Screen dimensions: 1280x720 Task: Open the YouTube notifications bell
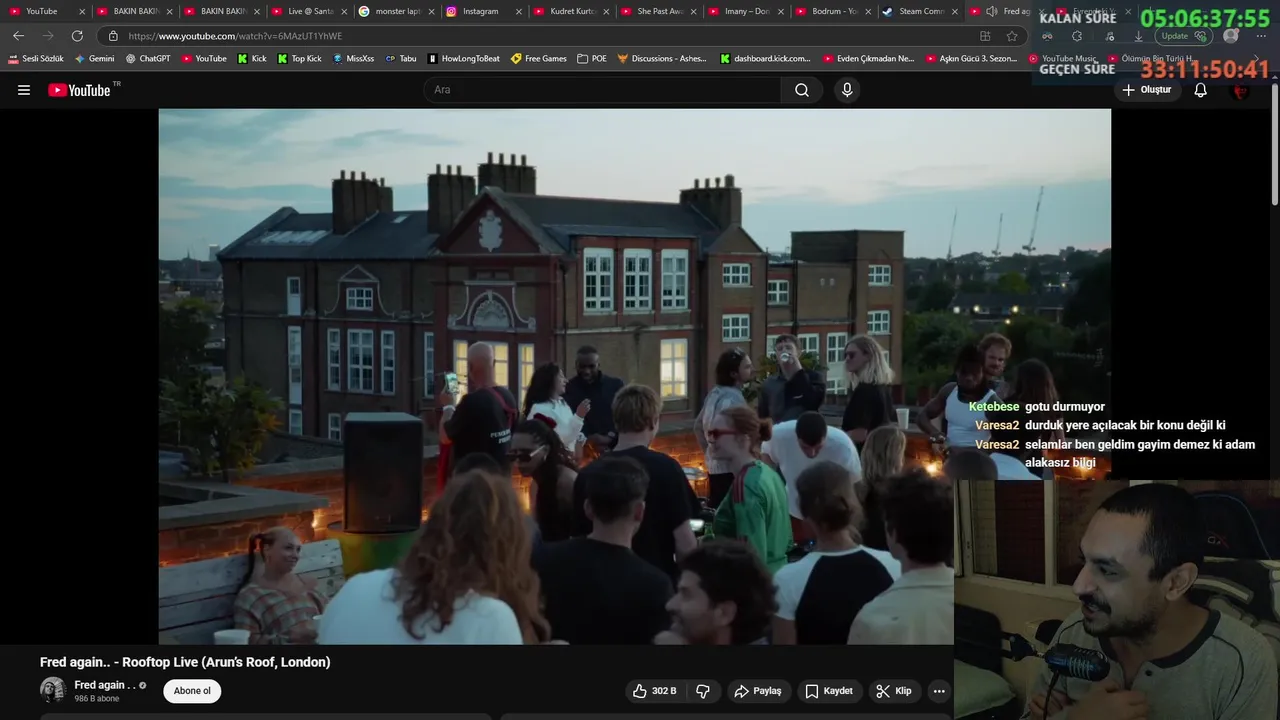[1201, 90]
